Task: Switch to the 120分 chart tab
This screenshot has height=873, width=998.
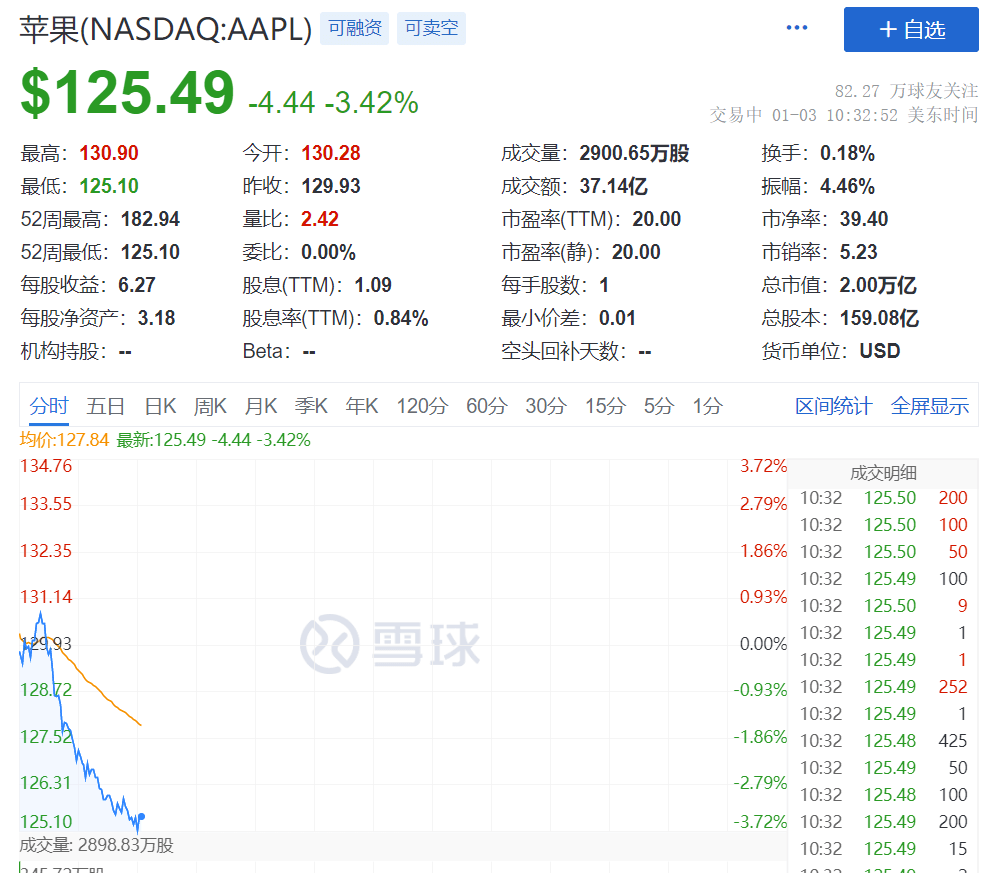Action: pyautogui.click(x=423, y=406)
